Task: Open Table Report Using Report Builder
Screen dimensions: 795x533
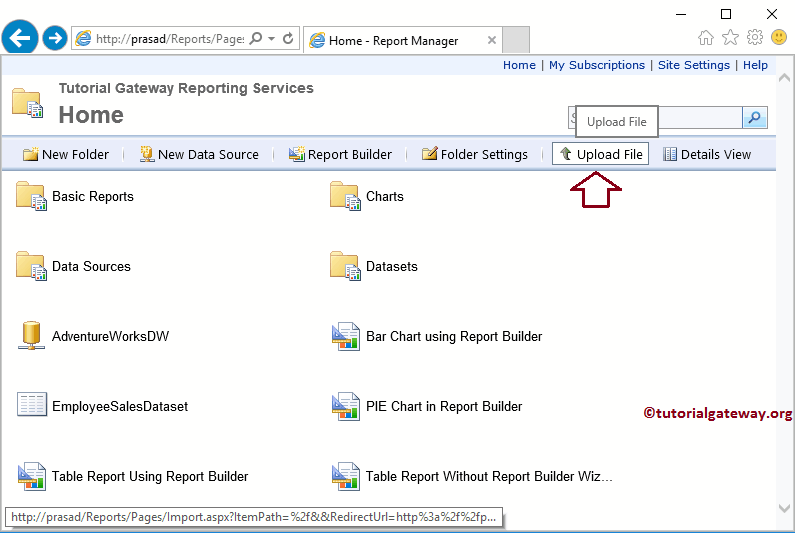Action: coord(150,476)
